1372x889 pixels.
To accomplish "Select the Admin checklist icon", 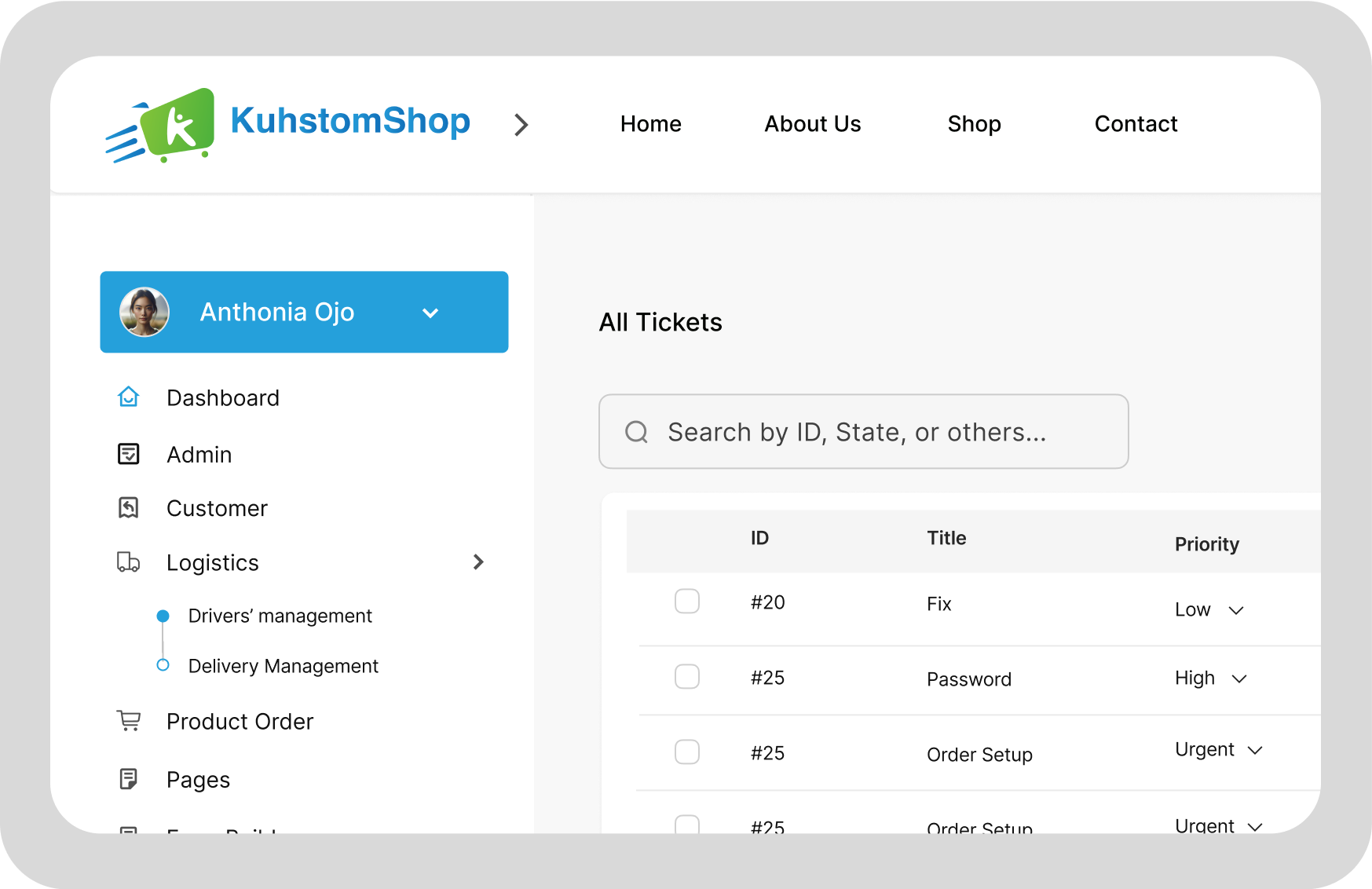I will tap(129, 454).
